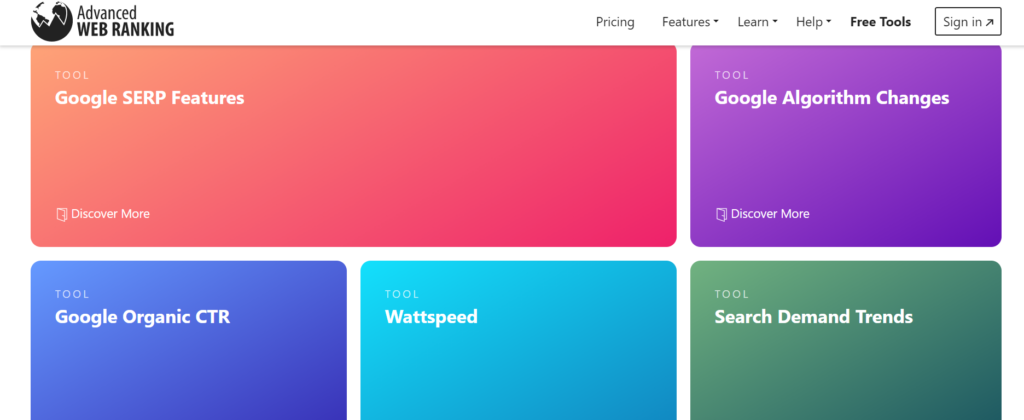The height and width of the screenshot is (420, 1024).
Task: Click the Advanced WEB RANKING wordmark text
Action: click(x=125, y=22)
